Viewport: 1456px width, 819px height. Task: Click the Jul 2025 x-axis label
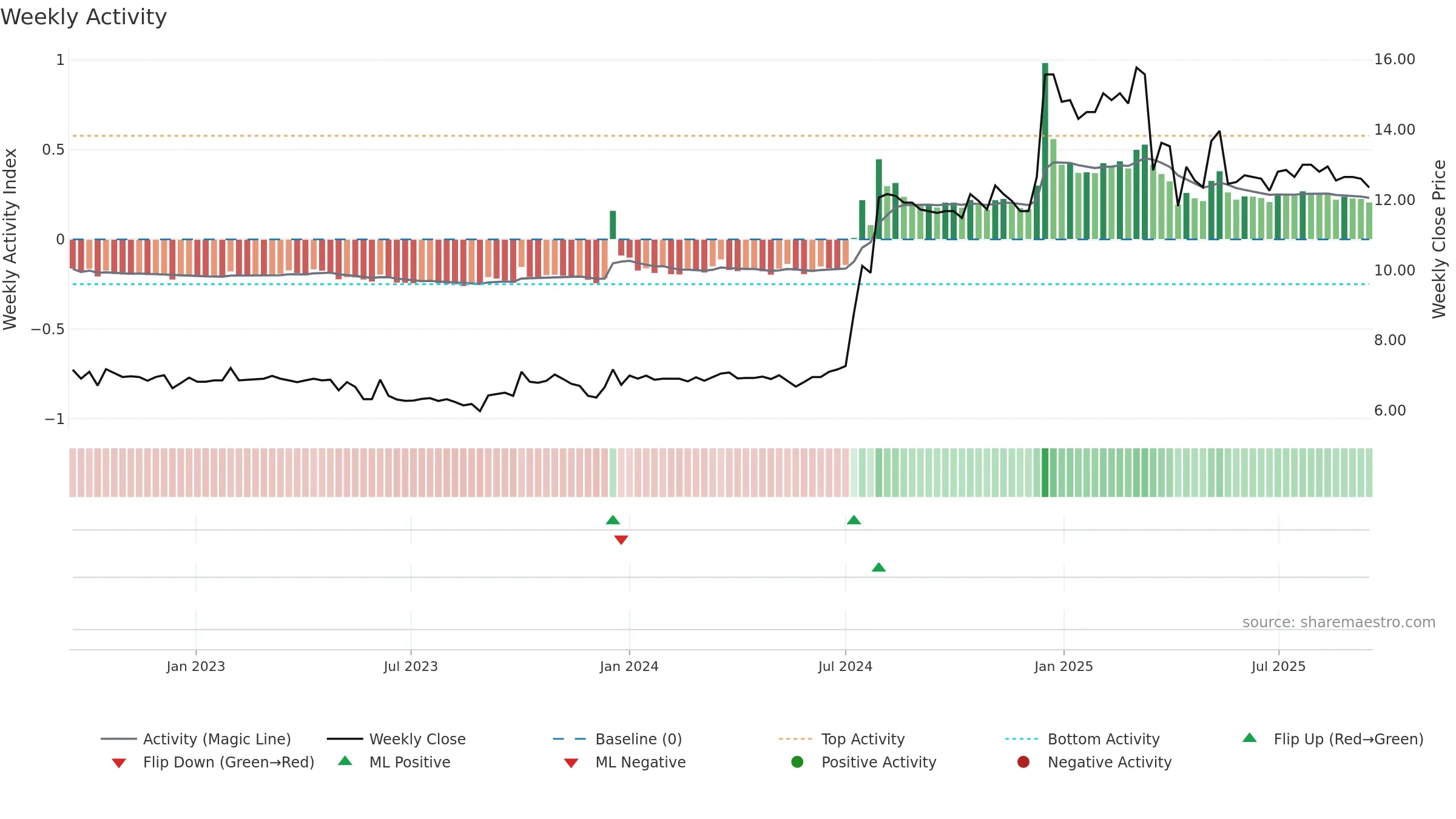1278,666
